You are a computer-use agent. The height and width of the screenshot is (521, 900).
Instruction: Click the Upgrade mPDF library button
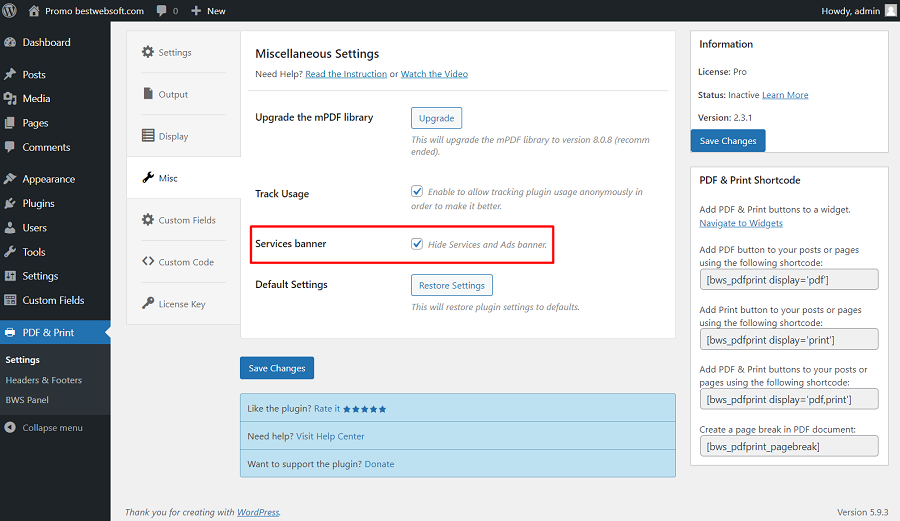(436, 118)
